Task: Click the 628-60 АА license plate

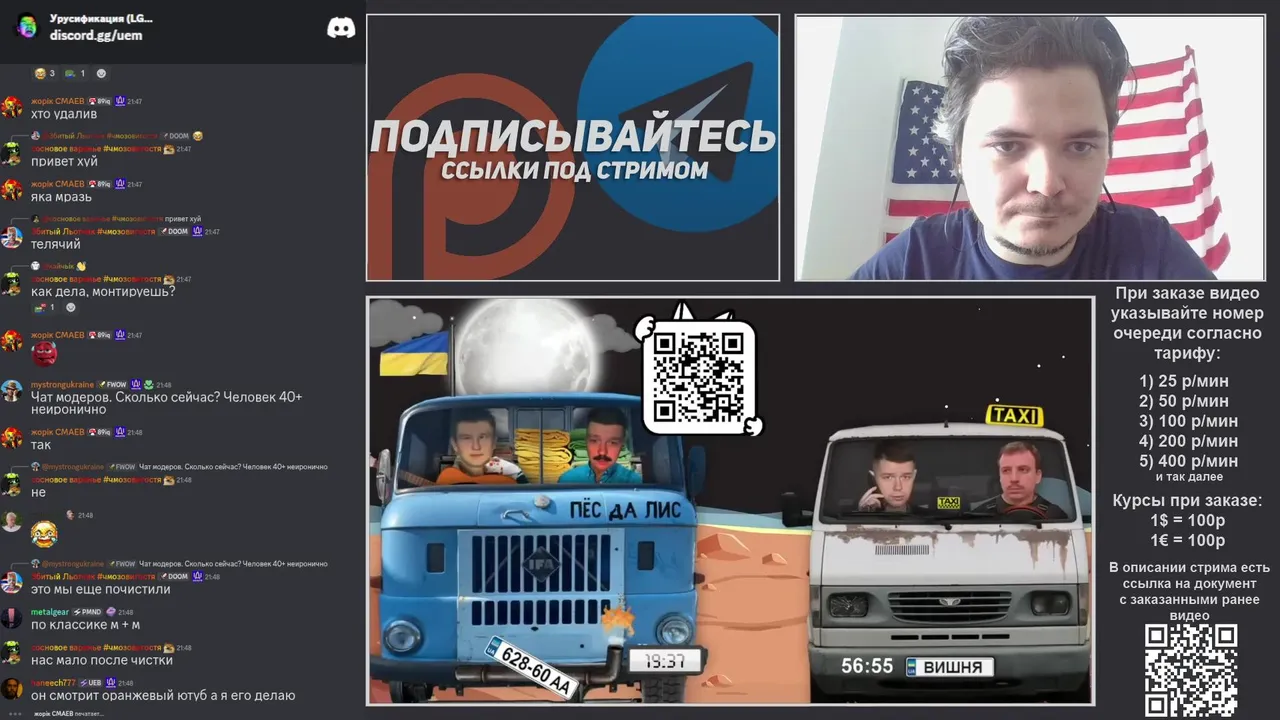Action: tap(530, 667)
